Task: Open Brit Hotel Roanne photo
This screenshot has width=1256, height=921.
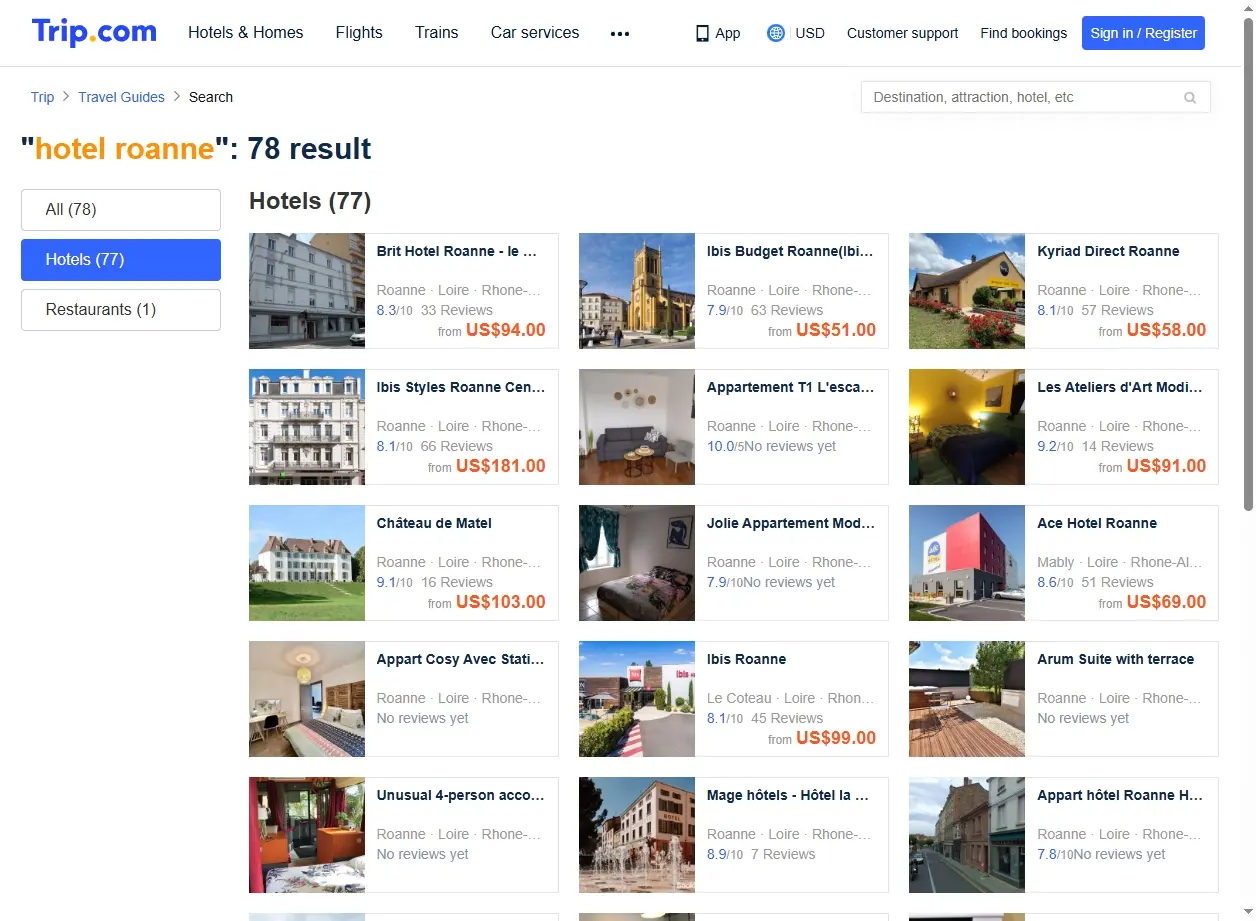Action: pos(307,291)
